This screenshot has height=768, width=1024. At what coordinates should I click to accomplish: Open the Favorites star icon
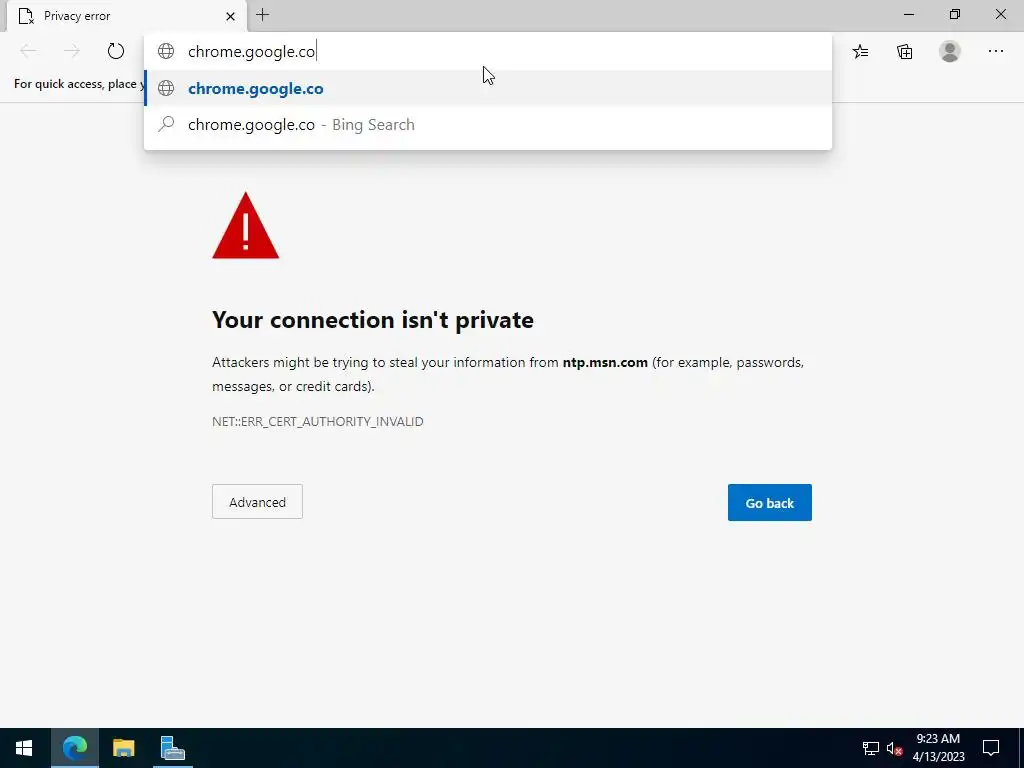pos(861,51)
